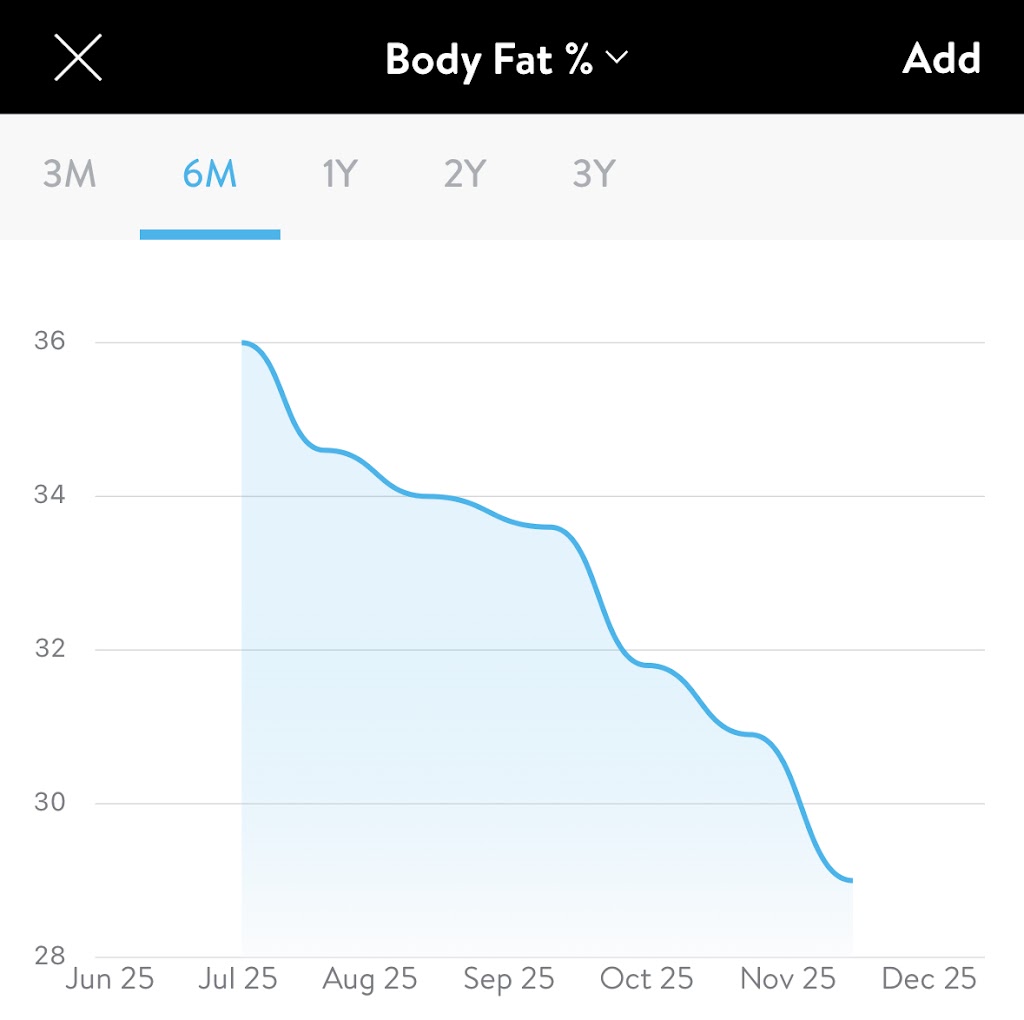Tap the Aug 25 axis label

pyautogui.click(x=369, y=978)
